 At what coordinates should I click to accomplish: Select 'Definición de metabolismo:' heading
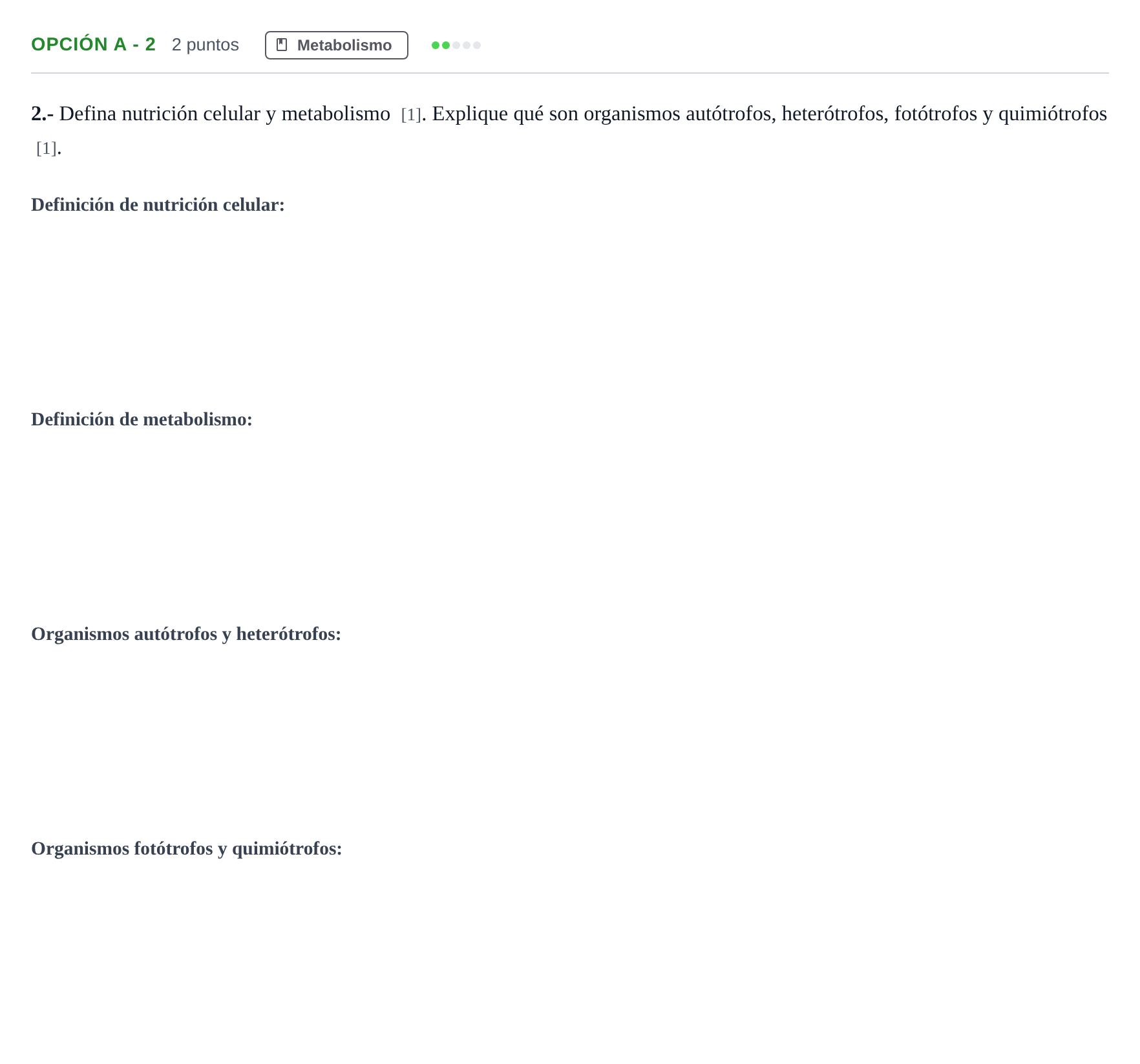142,420
